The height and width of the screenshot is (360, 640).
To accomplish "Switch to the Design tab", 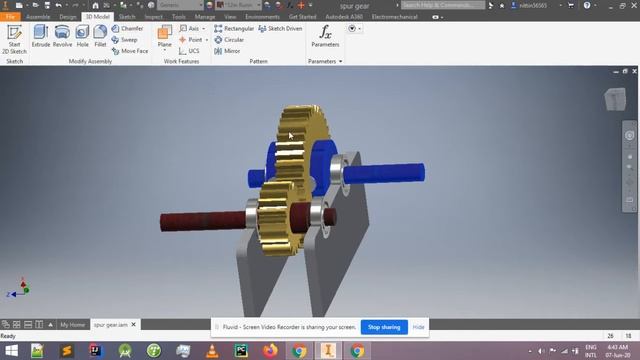I will tap(67, 17).
